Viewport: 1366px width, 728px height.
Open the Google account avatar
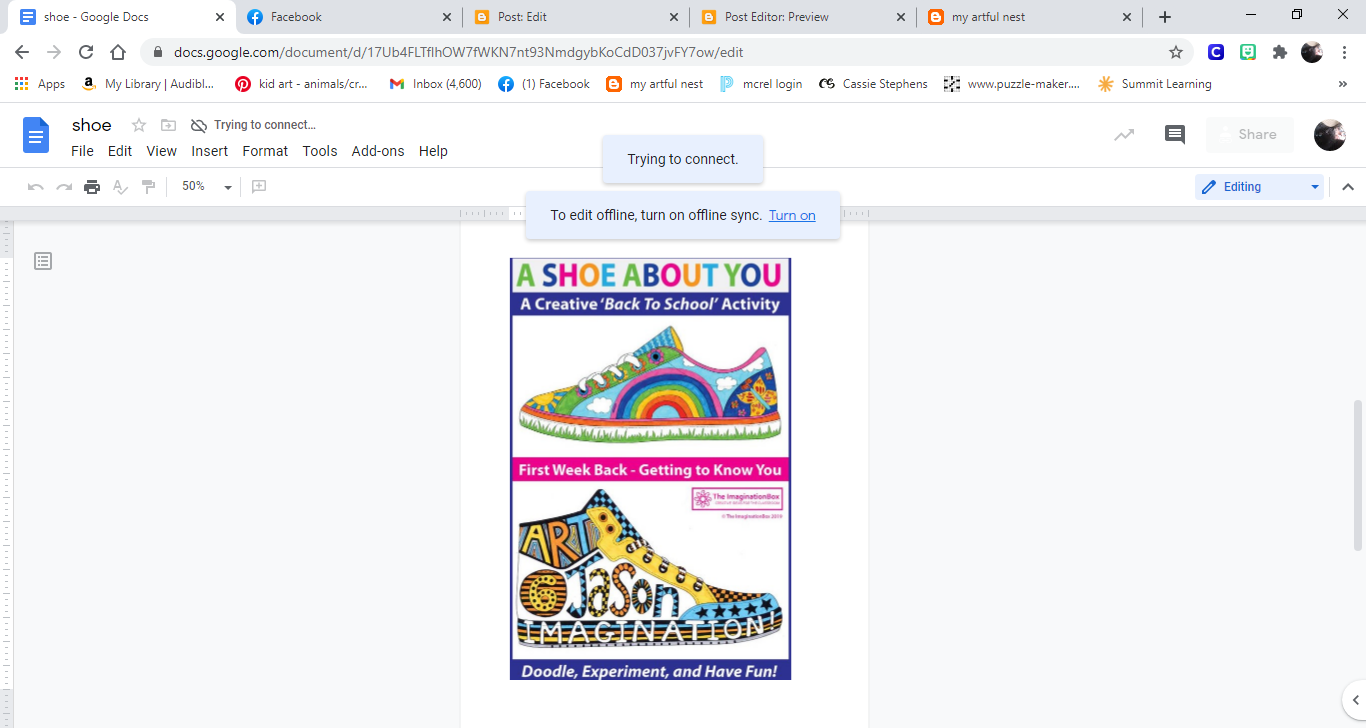[x=1329, y=135]
